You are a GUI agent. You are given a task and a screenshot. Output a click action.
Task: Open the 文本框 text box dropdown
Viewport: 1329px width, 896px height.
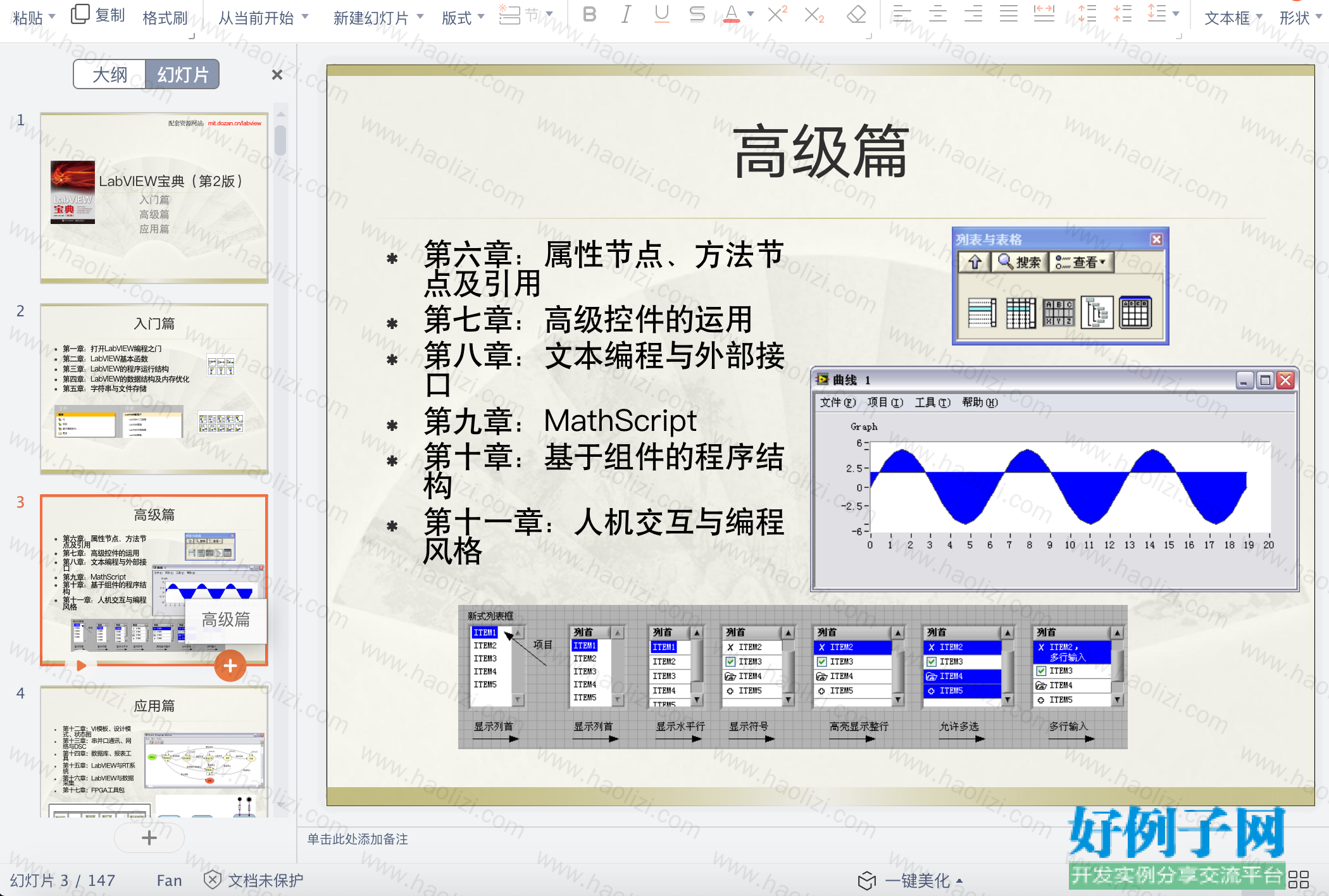pyautogui.click(x=1233, y=18)
